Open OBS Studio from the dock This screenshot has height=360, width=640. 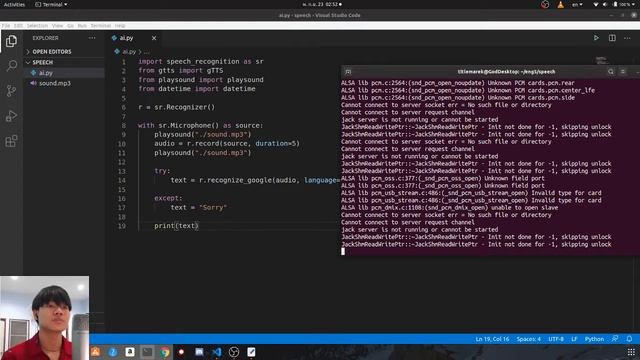click(234, 352)
